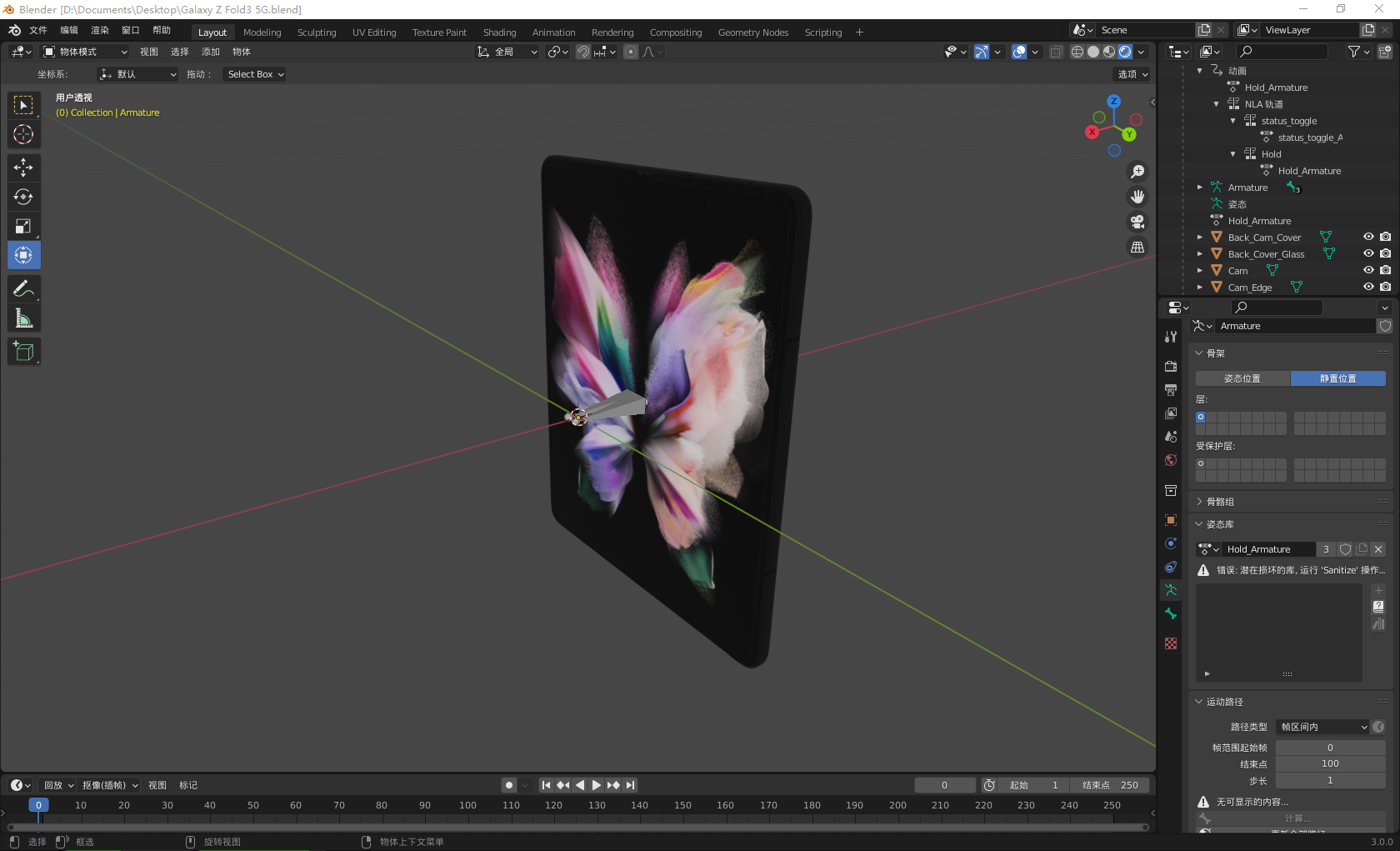Expand the Armature tree item
Image resolution: width=1400 pixels, height=851 pixels.
[1200, 188]
